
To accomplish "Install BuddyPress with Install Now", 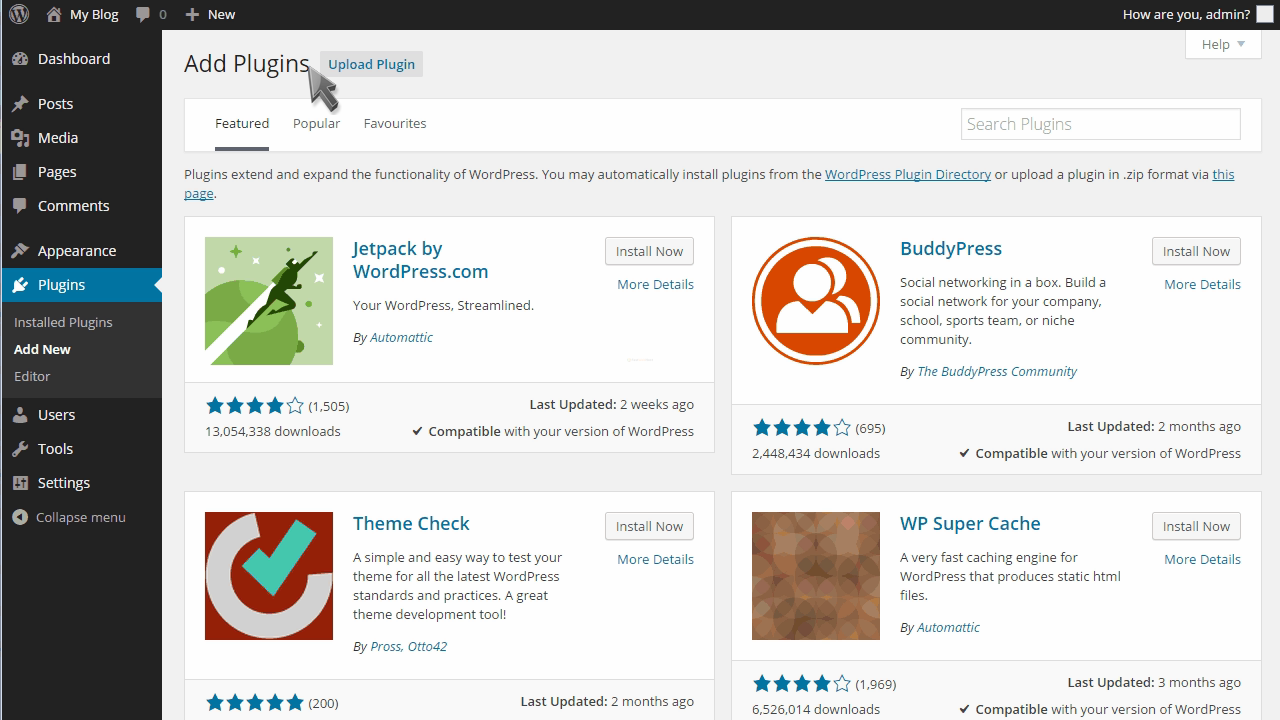I will click(x=1196, y=251).
